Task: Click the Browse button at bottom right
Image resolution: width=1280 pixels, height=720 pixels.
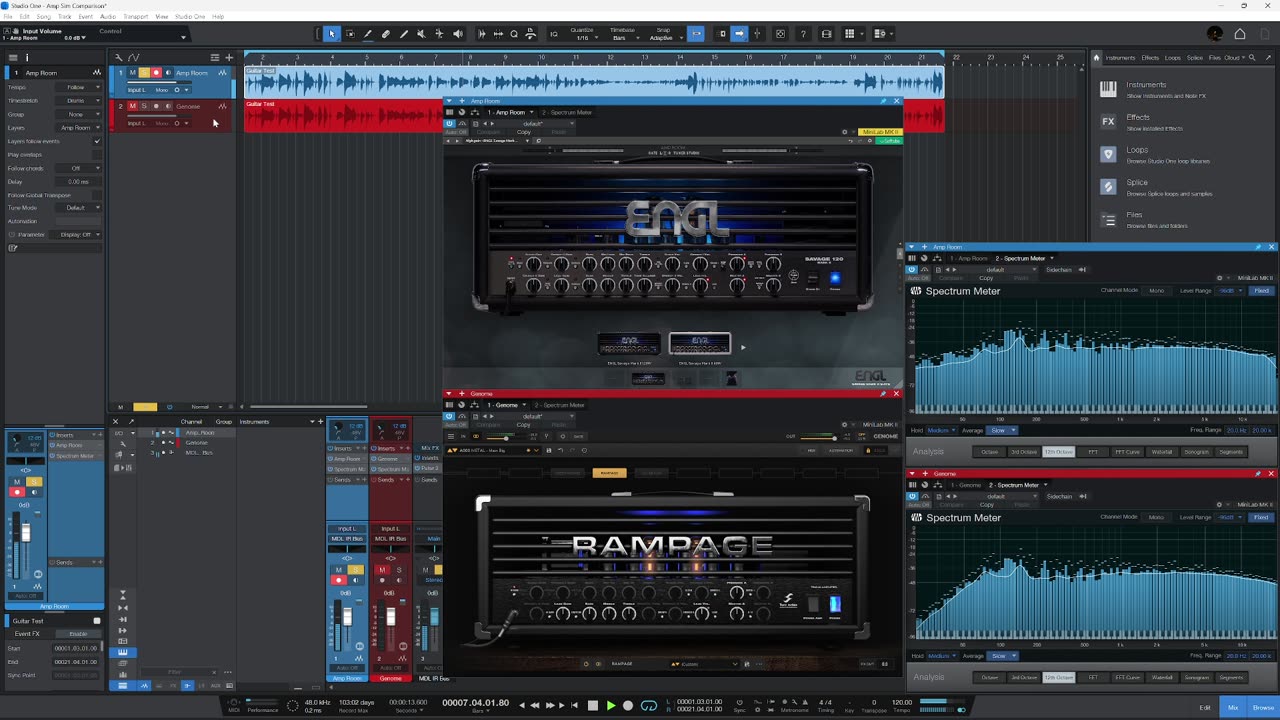Action: [1263, 708]
